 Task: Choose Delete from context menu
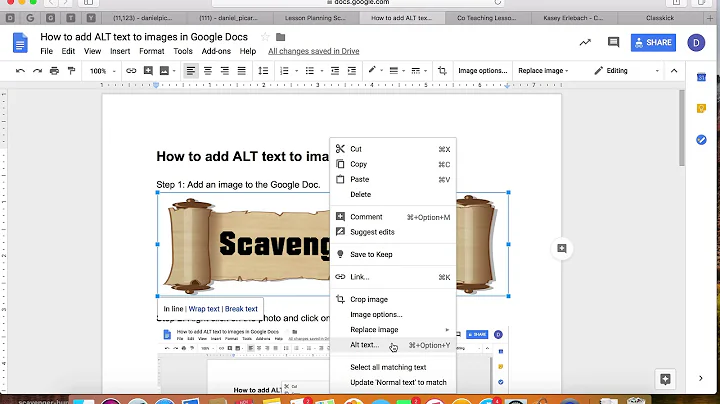coord(393,194)
